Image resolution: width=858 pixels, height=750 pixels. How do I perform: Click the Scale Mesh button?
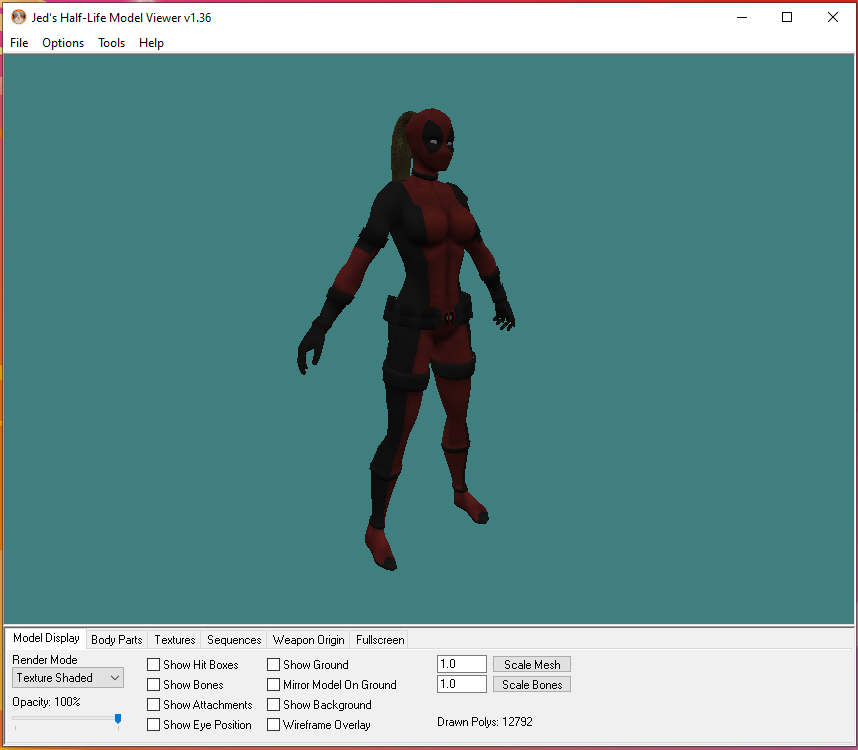coord(532,665)
